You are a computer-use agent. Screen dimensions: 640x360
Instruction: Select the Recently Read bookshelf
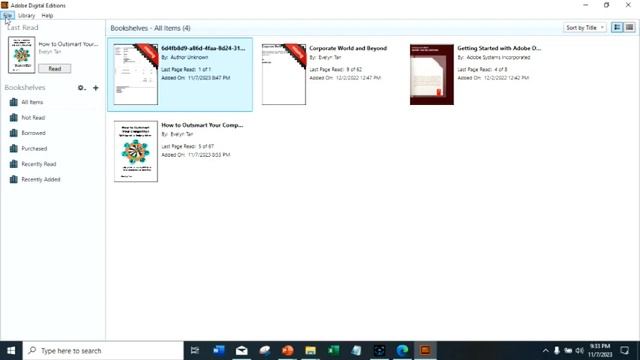pyautogui.click(x=39, y=164)
